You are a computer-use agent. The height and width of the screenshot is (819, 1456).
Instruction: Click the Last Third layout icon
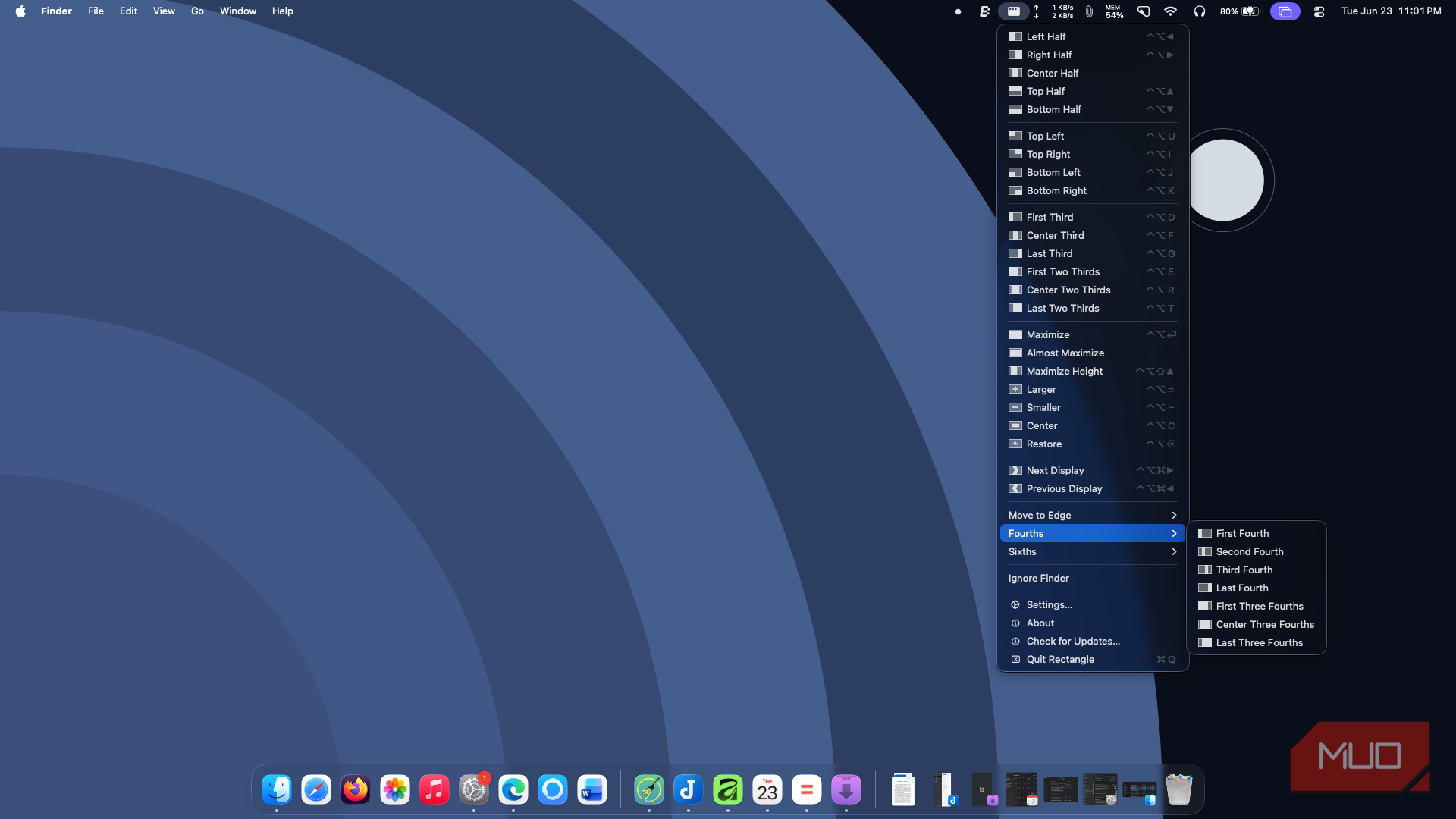pyautogui.click(x=1015, y=253)
